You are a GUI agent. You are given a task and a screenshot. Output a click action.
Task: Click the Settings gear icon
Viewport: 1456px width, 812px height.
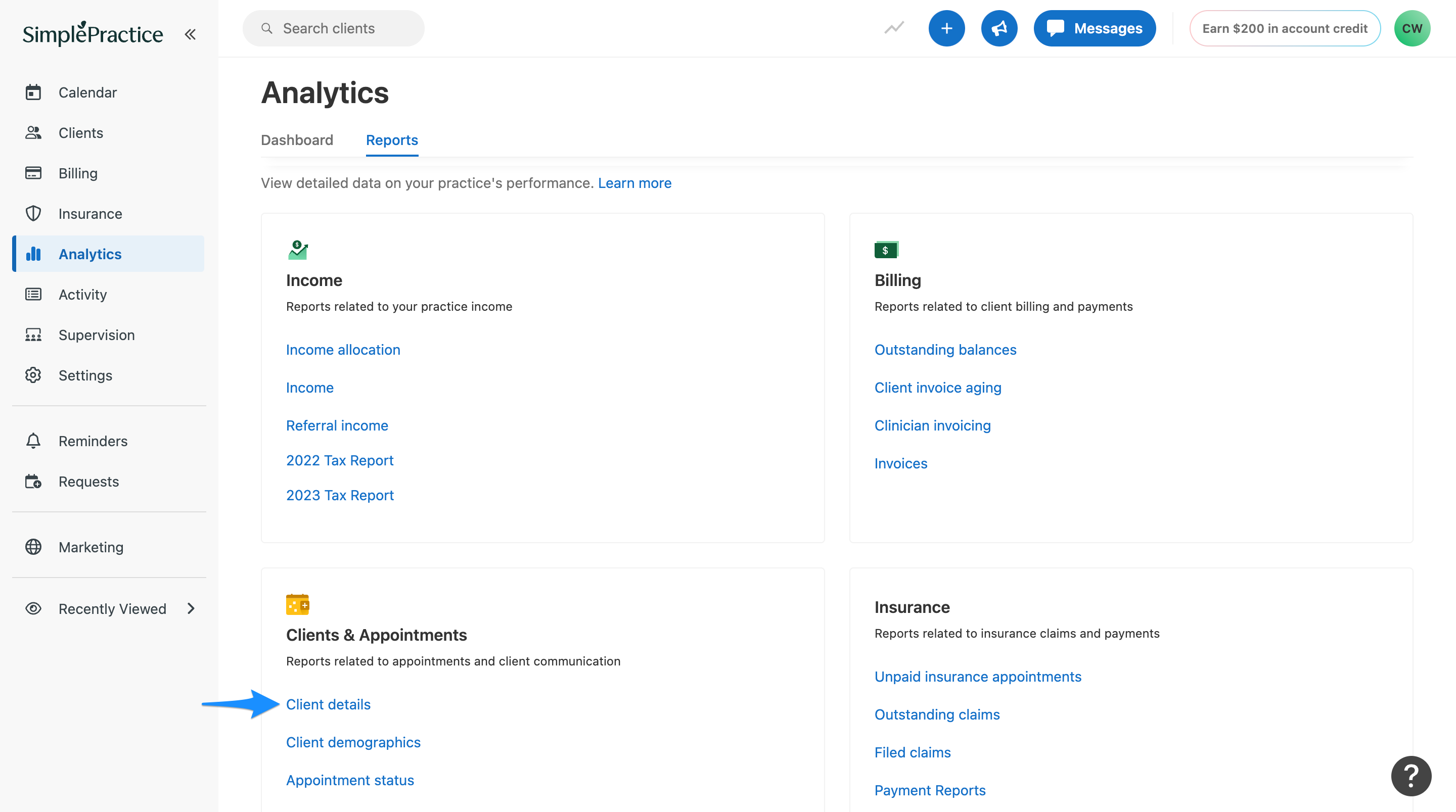tap(33, 375)
